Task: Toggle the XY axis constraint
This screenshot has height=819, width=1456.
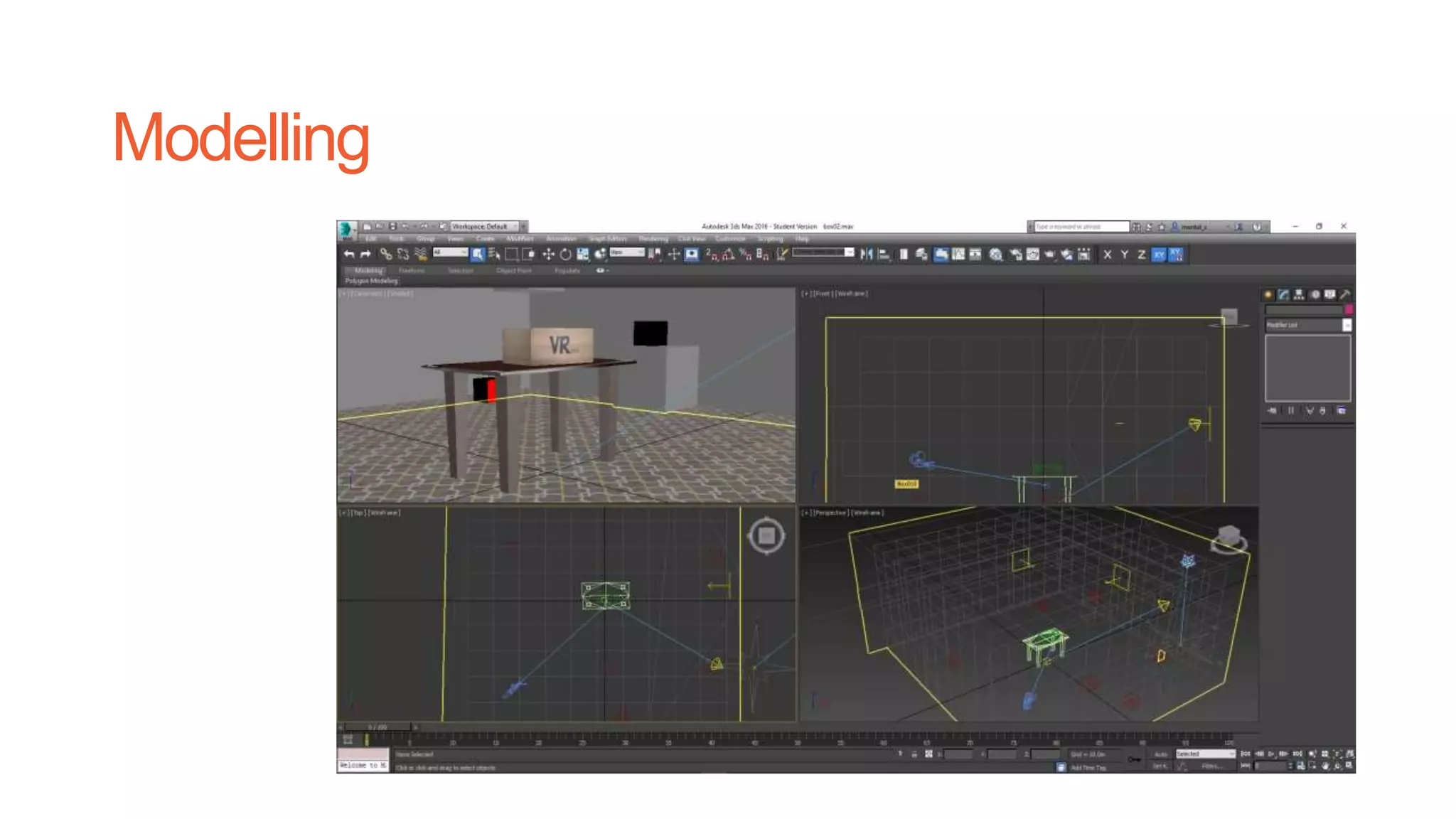Action: pos(1159,255)
